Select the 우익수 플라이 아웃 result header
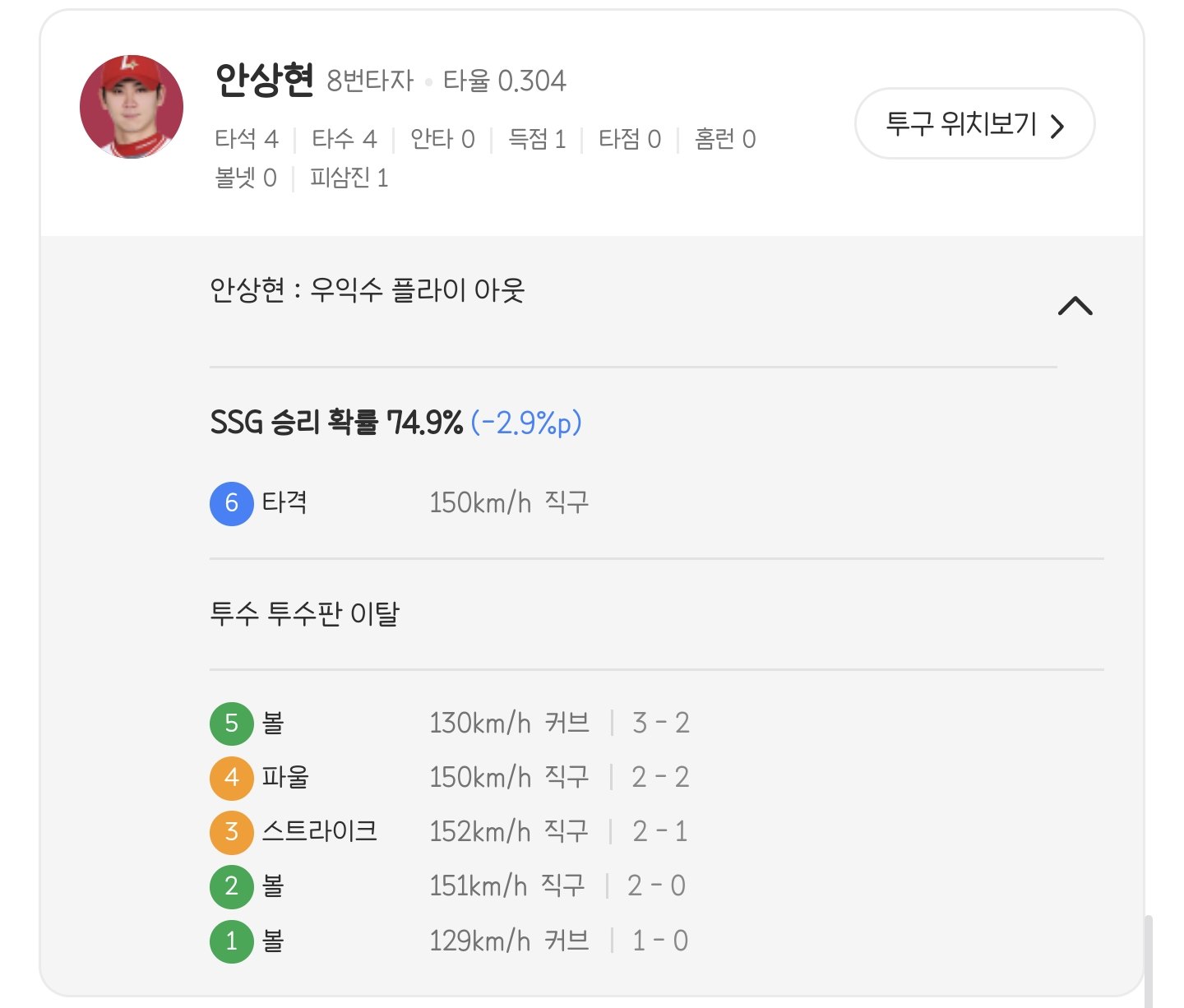 click(367, 290)
